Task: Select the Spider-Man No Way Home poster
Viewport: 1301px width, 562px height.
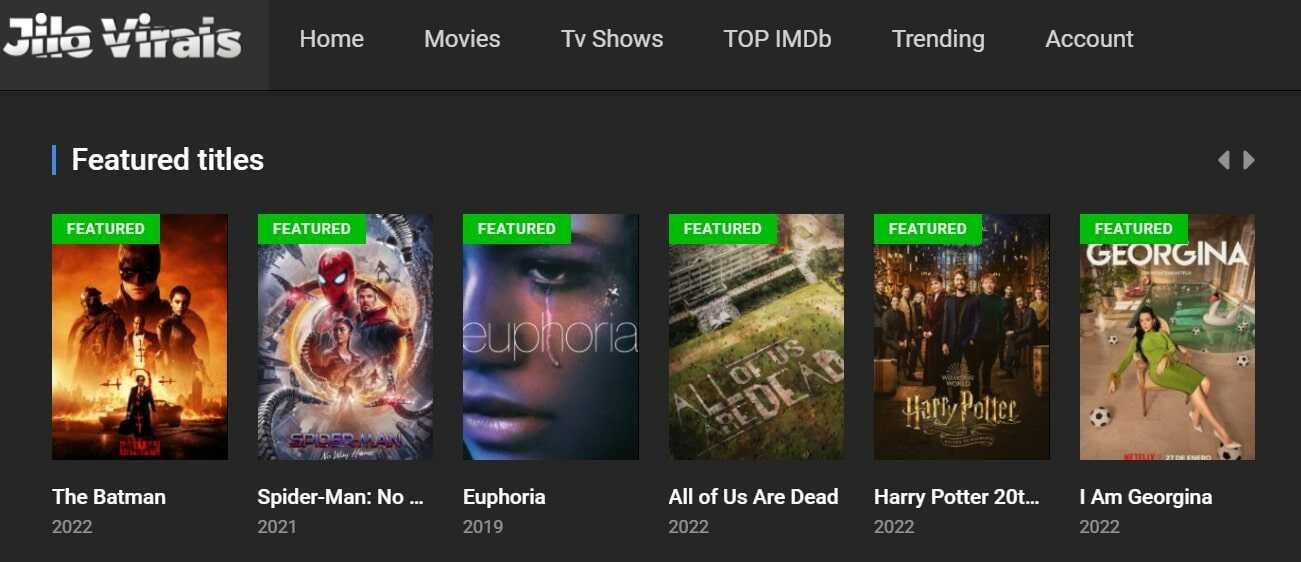Action: [x=345, y=337]
